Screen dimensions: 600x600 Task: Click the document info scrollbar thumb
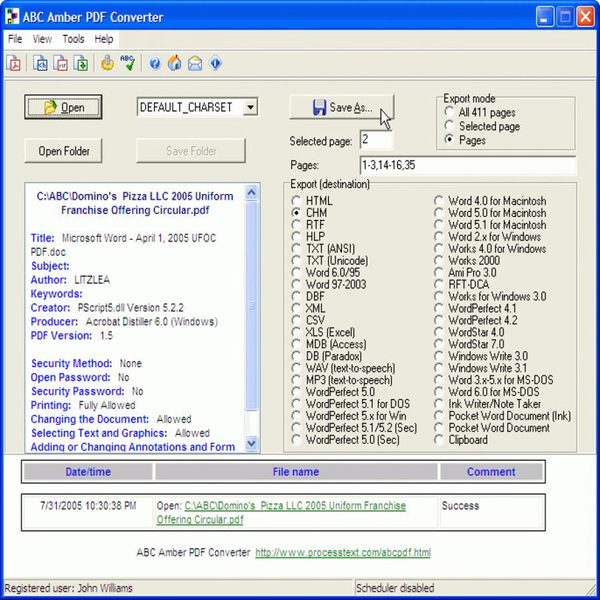(251, 306)
